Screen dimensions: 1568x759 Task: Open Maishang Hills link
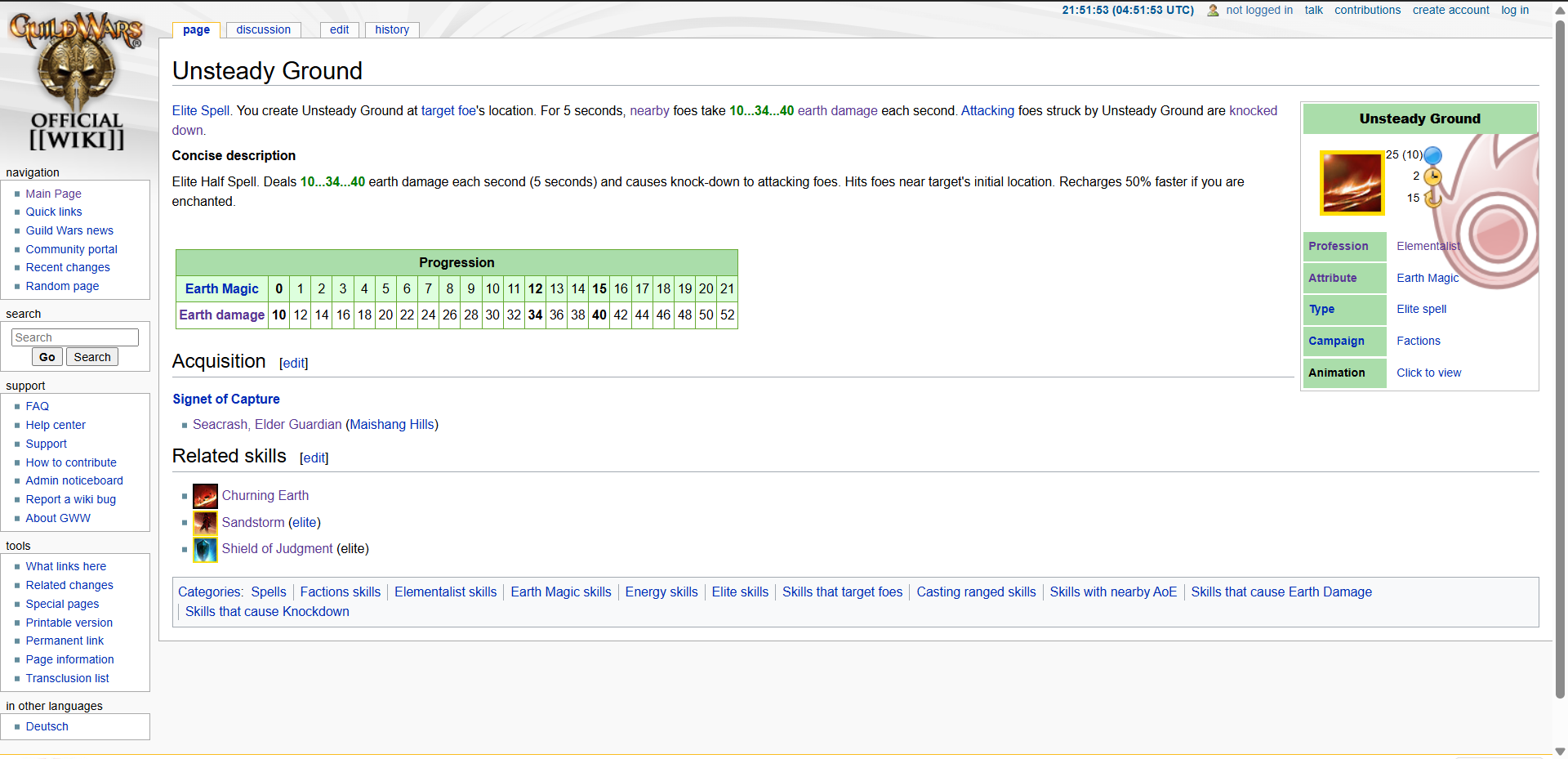click(392, 425)
